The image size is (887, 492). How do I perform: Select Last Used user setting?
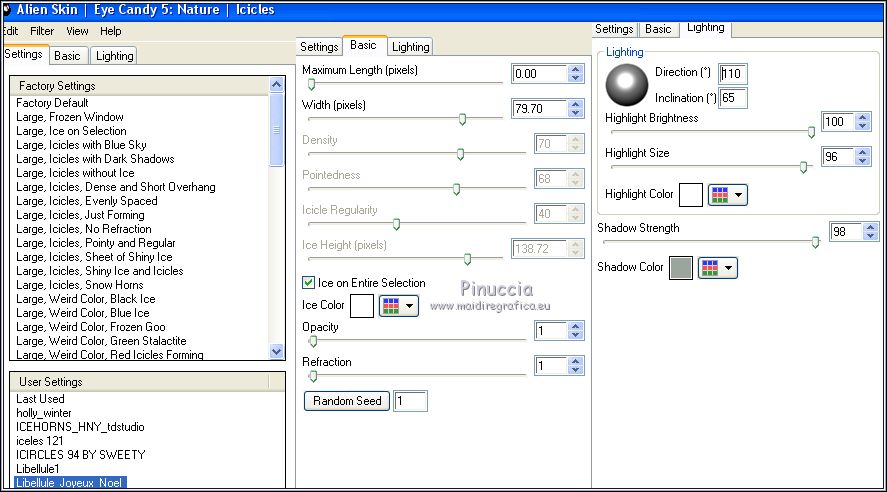[x=40, y=399]
